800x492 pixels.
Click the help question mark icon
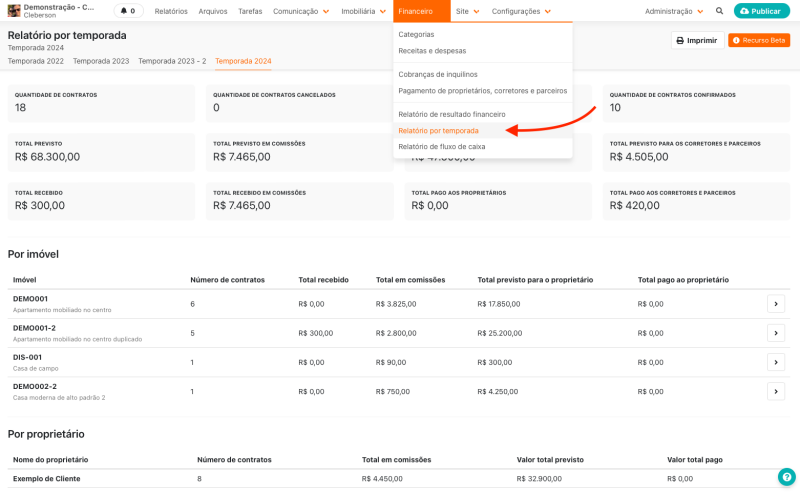786,477
